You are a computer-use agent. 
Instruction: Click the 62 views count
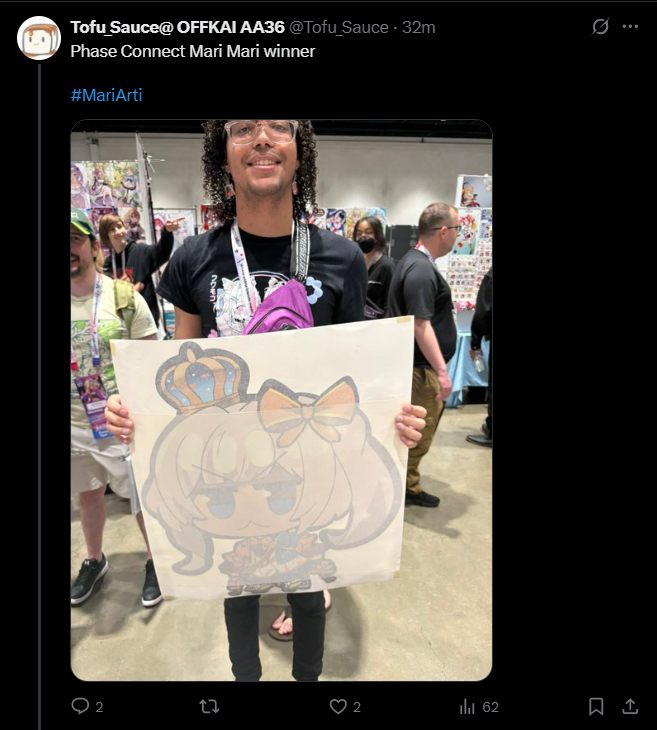pos(490,707)
